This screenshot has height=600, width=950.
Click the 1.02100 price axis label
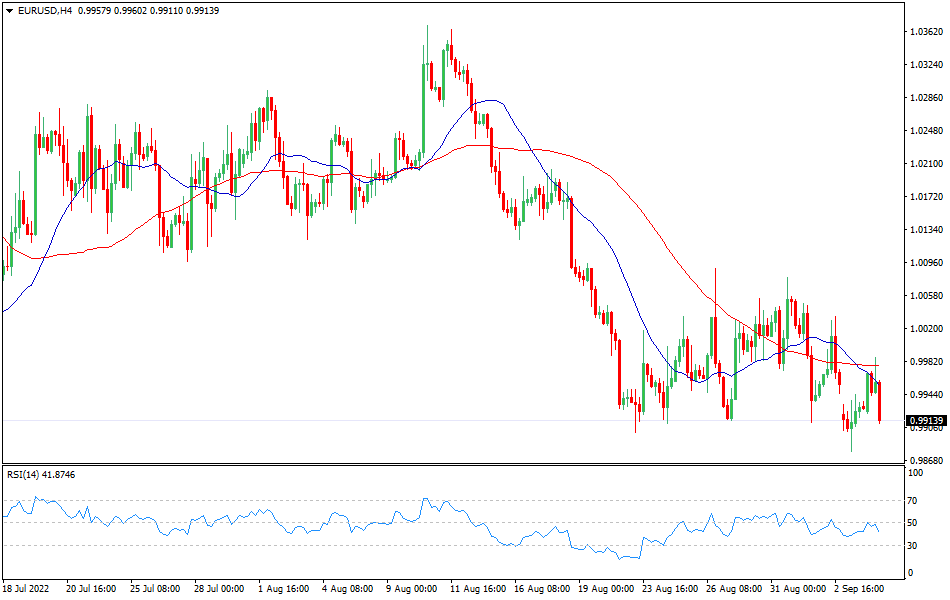coord(926,164)
